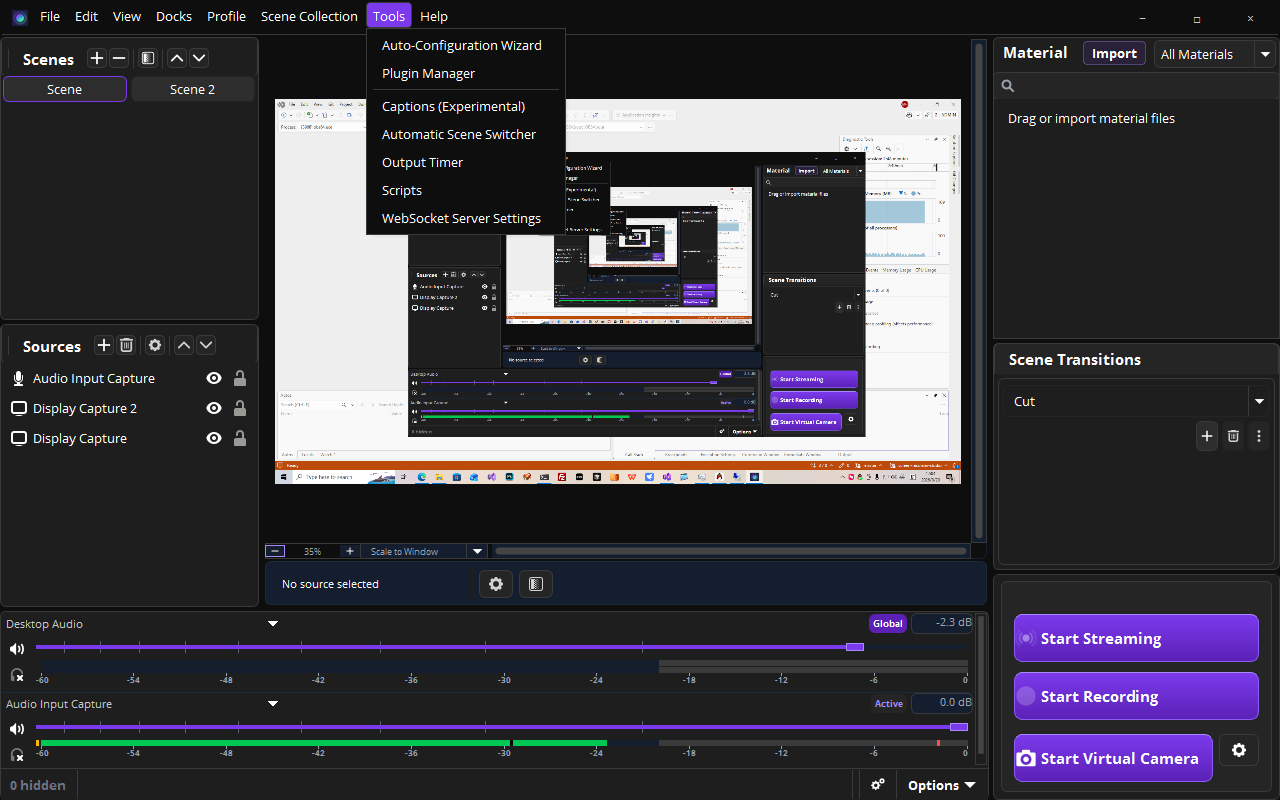Screen dimensions: 1280x800
Task: Add a source with plus icon
Action: [x=104, y=345]
